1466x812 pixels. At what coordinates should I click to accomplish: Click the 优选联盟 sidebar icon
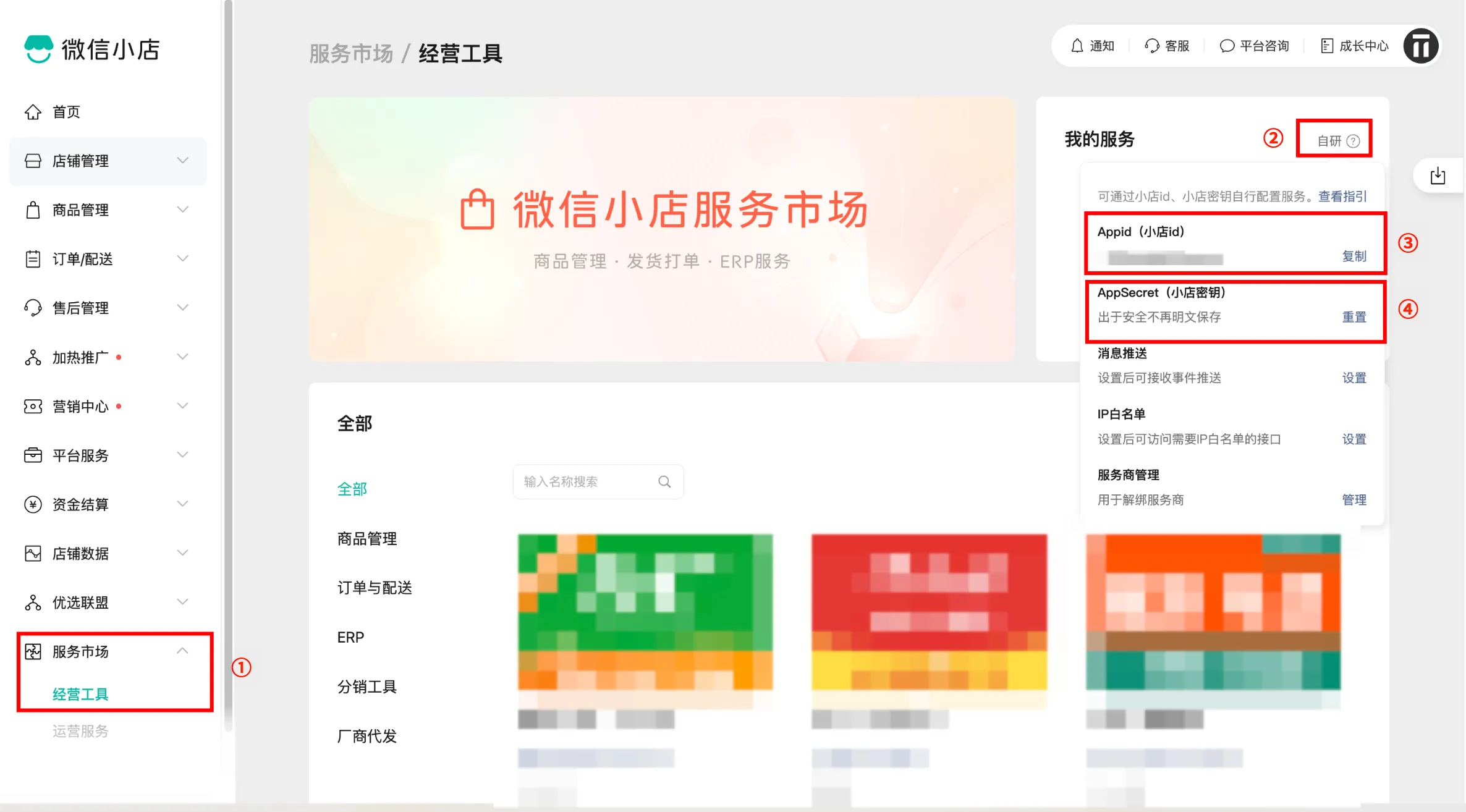point(33,603)
